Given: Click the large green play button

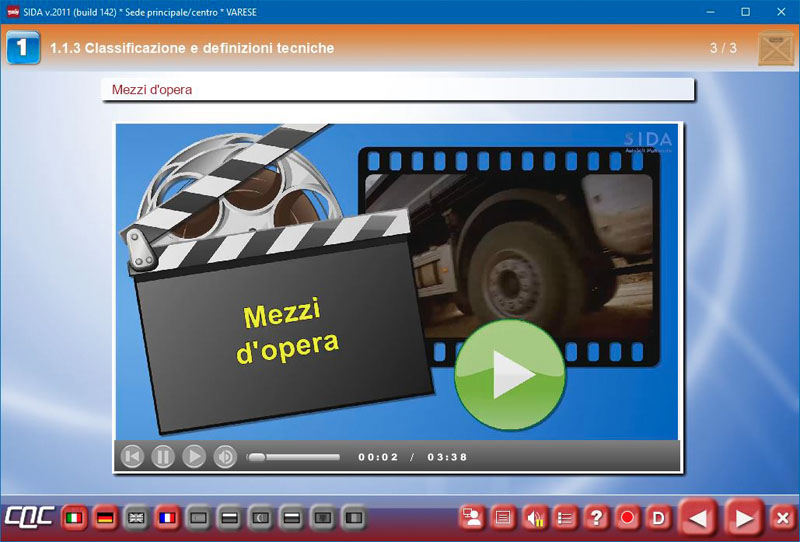Looking at the screenshot, I should click(510, 375).
